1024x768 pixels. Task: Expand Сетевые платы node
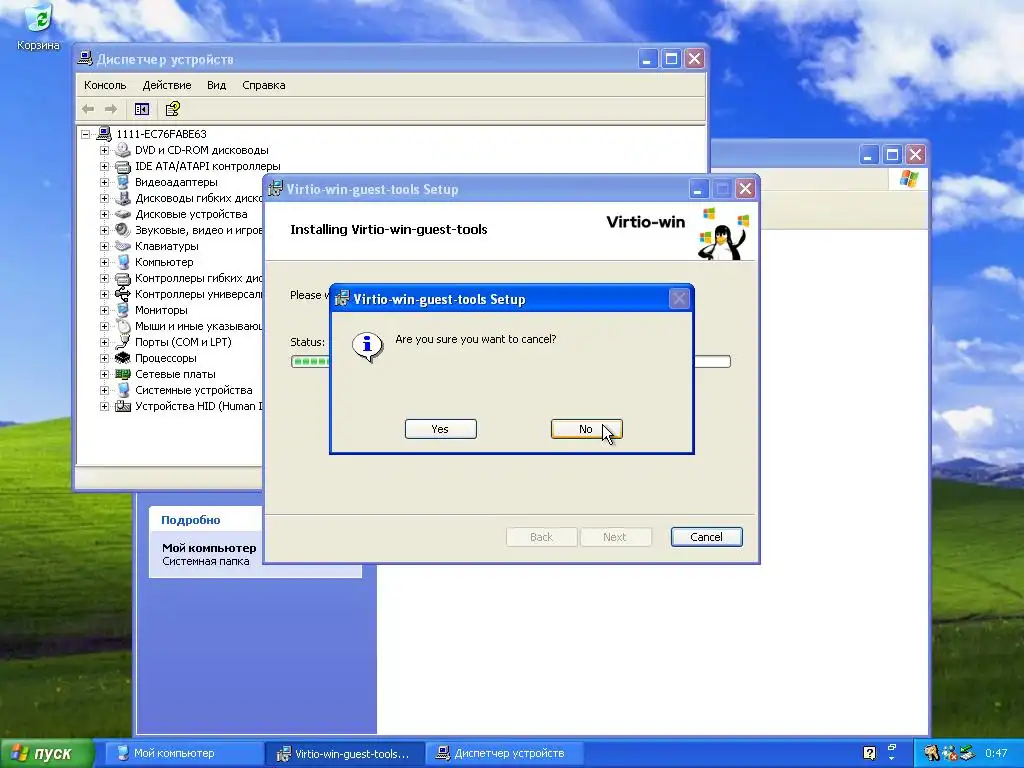pyautogui.click(x=104, y=374)
